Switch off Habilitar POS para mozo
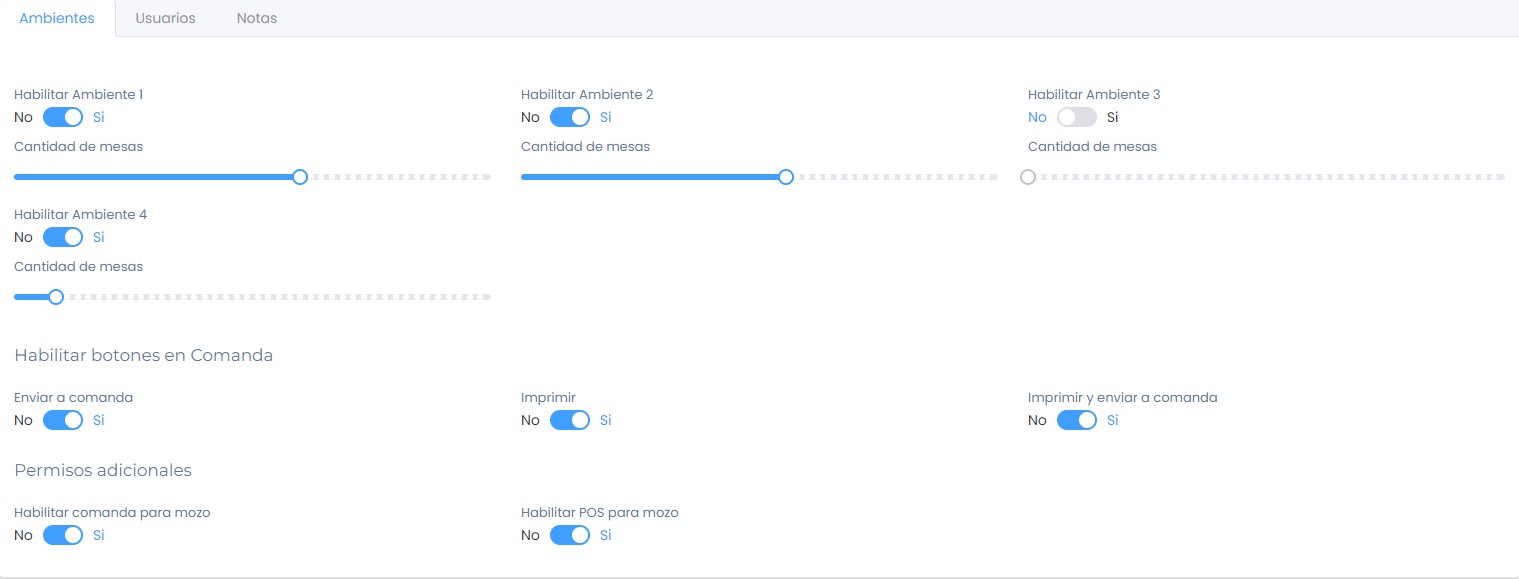 point(569,536)
